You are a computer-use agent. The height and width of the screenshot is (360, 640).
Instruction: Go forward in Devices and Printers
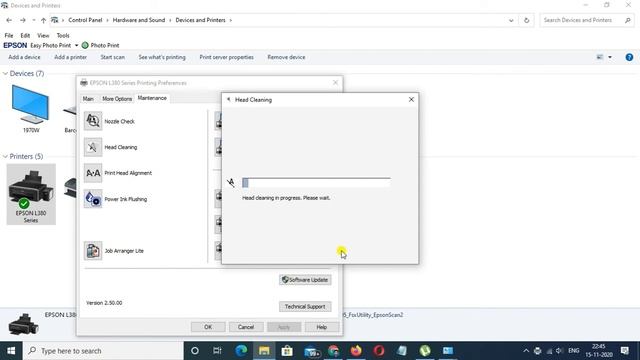tap(22, 20)
